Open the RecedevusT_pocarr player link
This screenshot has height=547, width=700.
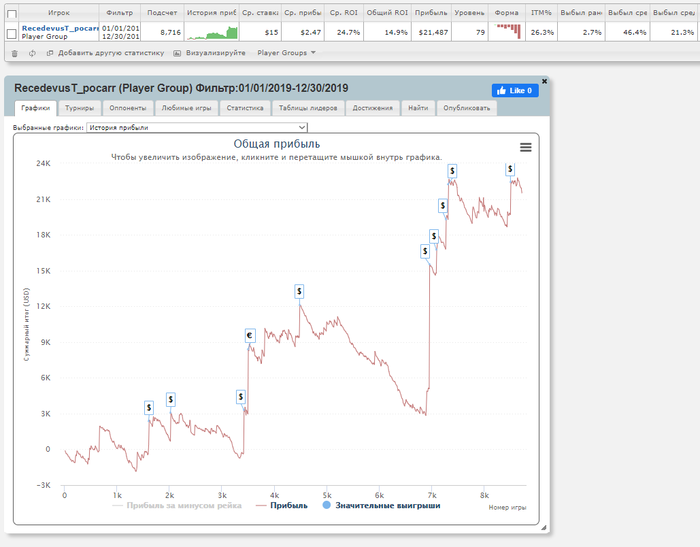pos(60,28)
